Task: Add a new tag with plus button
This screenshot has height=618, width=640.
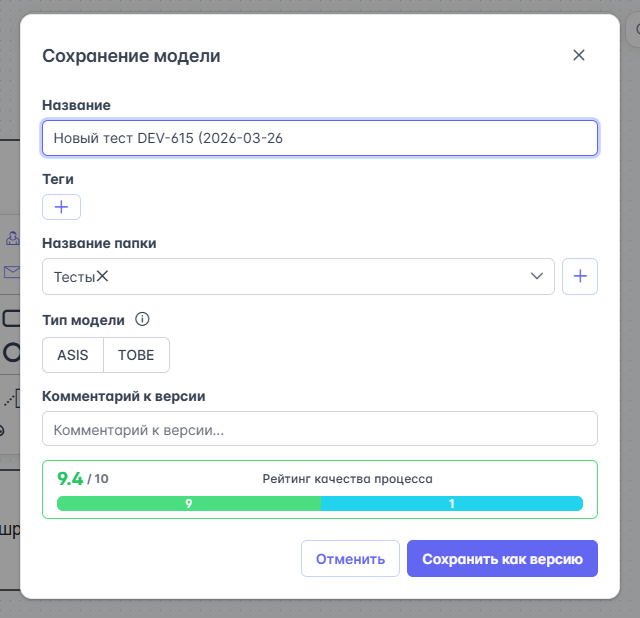Action: (61, 207)
